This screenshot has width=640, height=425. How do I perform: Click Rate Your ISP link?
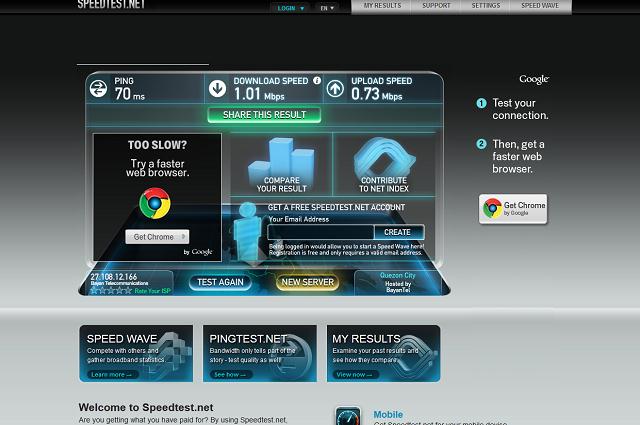[152, 291]
